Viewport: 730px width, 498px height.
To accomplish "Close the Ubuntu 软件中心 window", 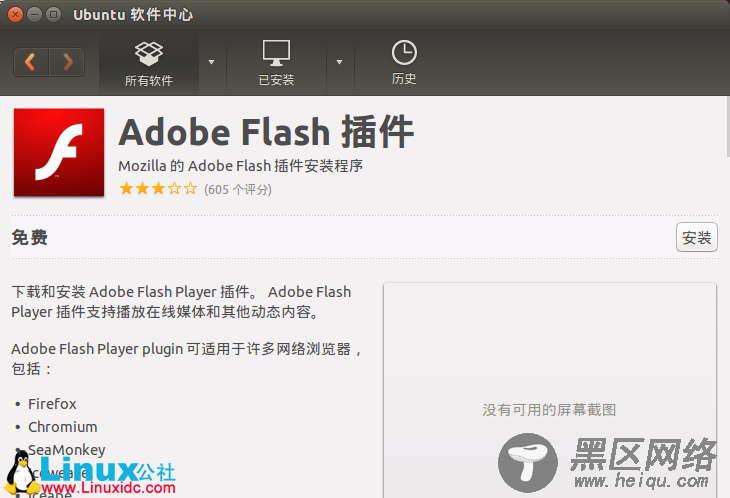I will pyautogui.click(x=15, y=15).
